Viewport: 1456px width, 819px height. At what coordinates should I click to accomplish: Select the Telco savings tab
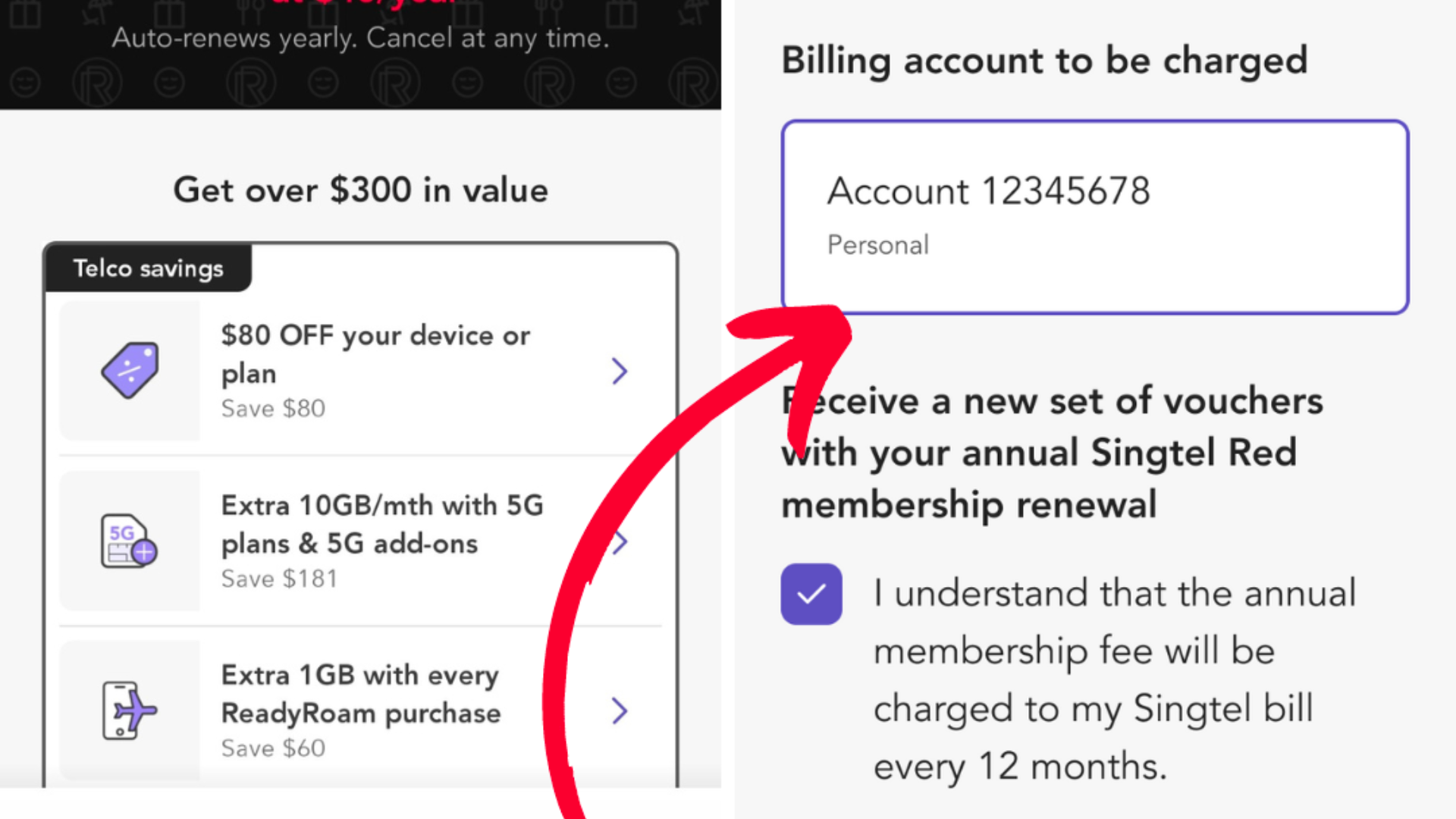(149, 268)
